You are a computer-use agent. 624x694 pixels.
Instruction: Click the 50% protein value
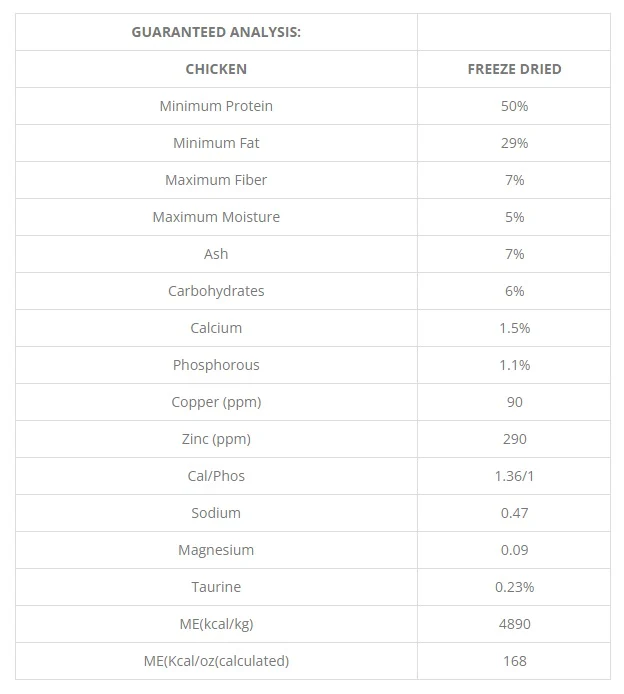point(514,106)
